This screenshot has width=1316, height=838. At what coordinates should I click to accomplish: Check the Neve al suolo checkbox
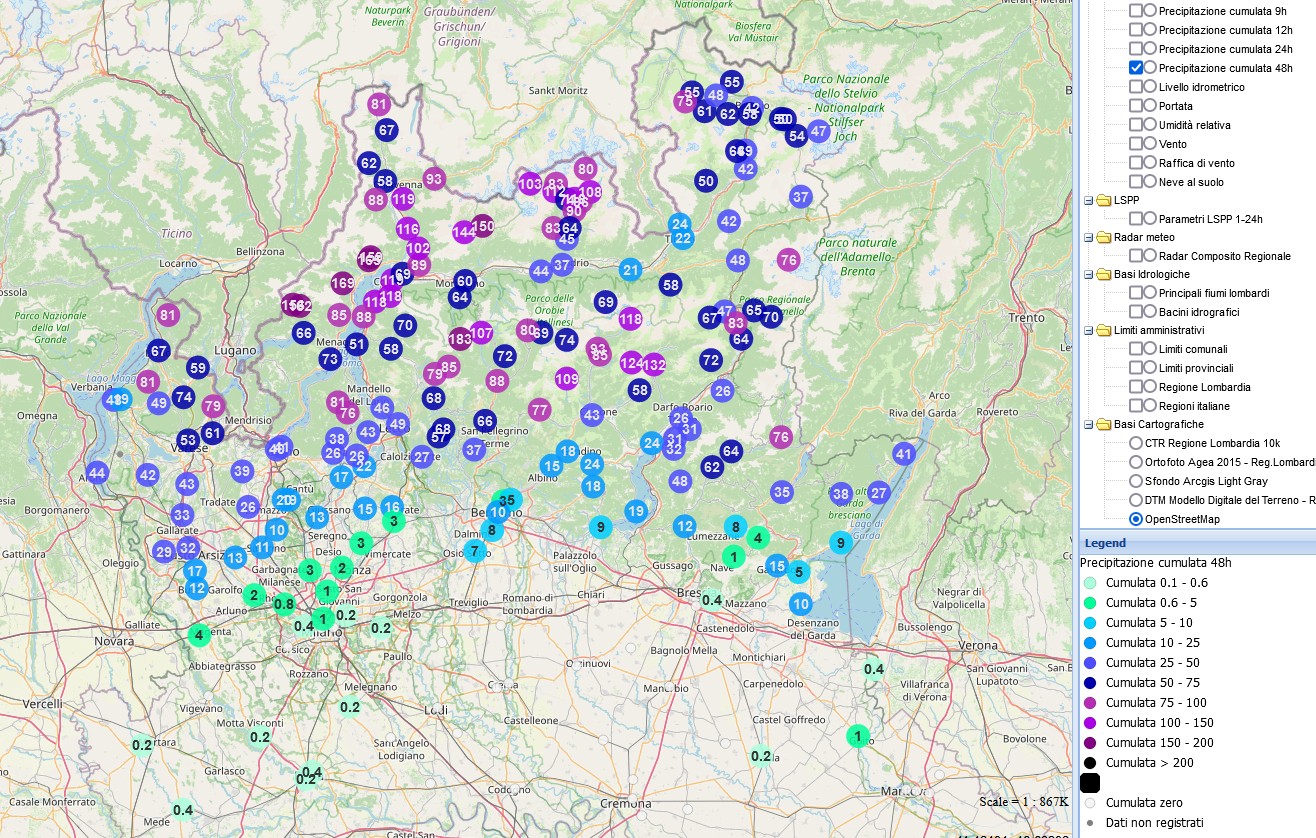[1136, 181]
